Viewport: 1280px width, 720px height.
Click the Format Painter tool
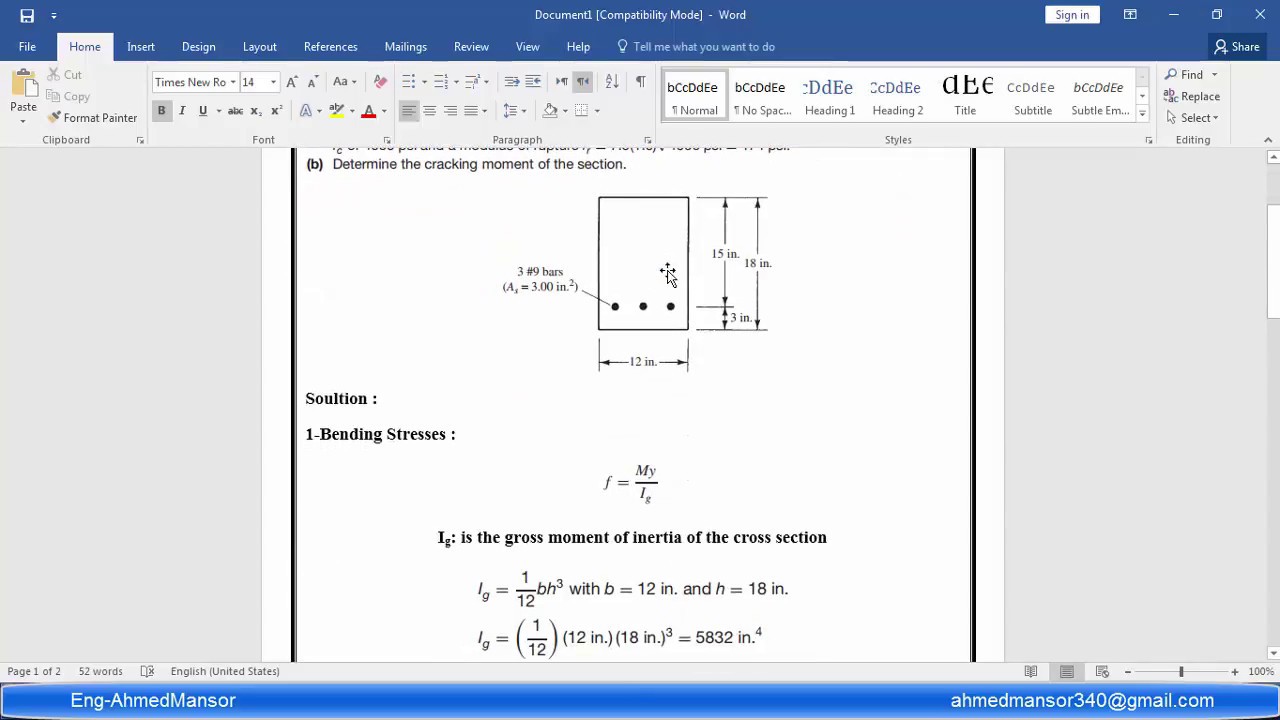(x=92, y=118)
